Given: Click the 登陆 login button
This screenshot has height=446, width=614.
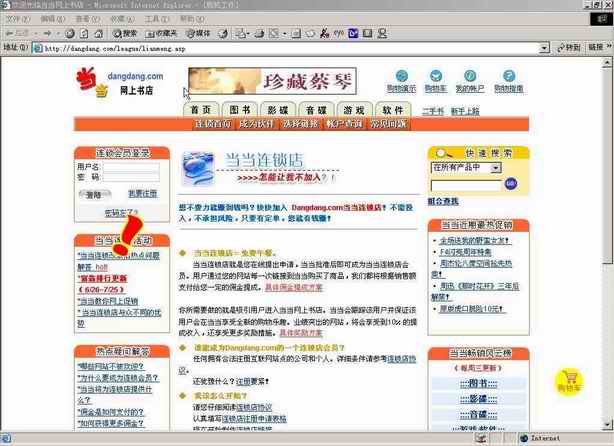Looking at the screenshot, I should 94,194.
